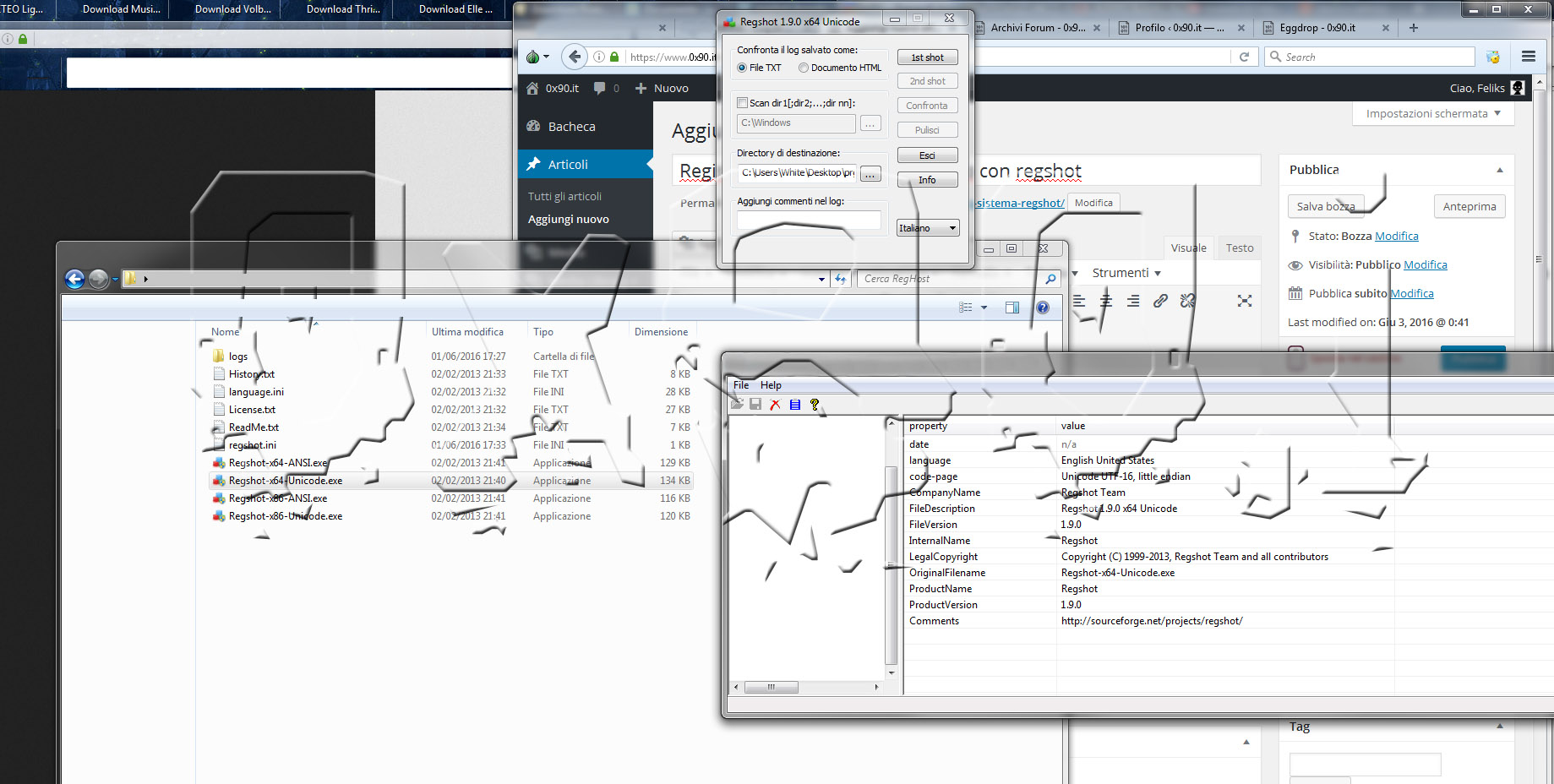Click the remove link icon in WordPress editor
Image resolution: width=1554 pixels, height=784 pixels.
click(x=1187, y=301)
